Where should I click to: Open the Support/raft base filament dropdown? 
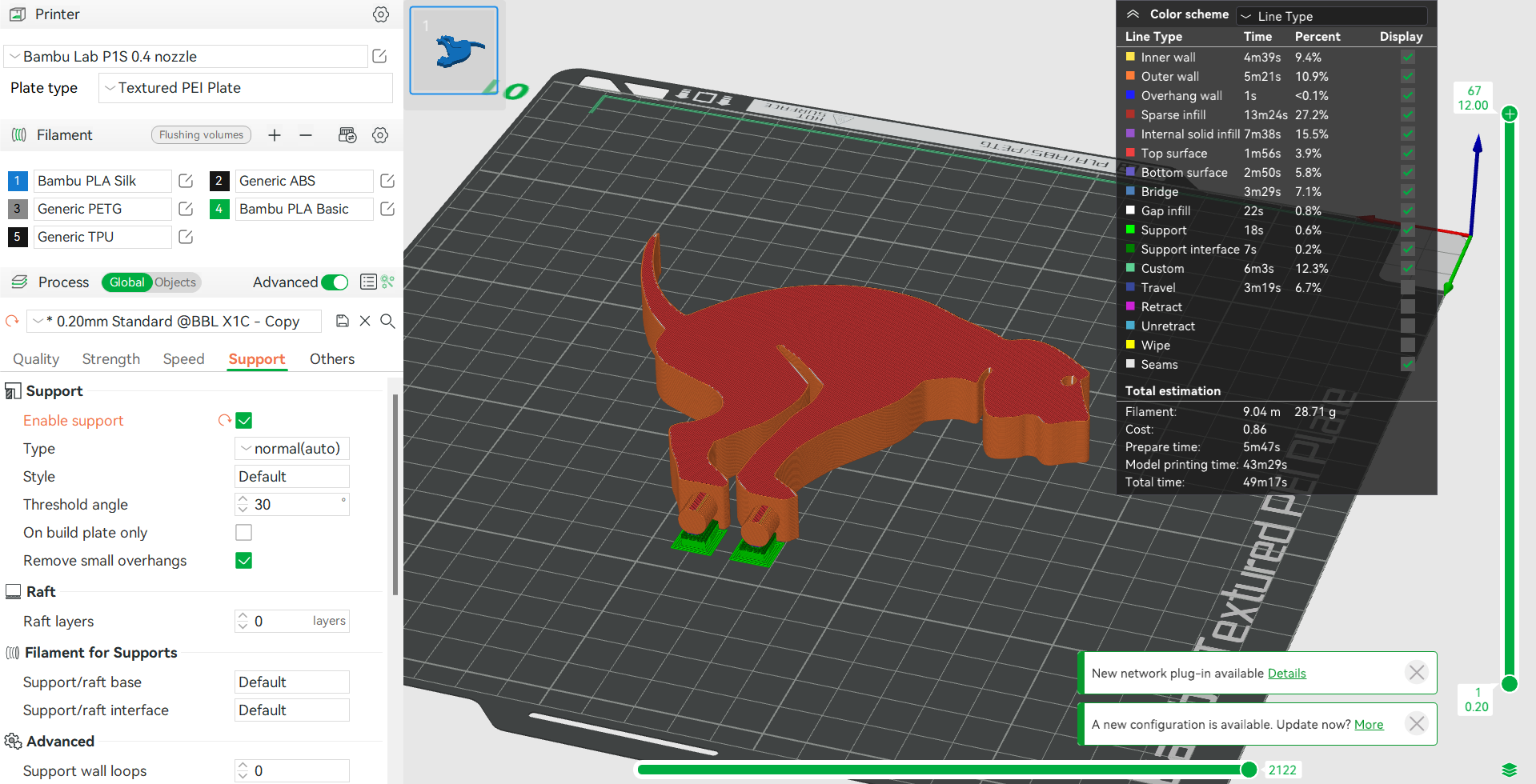[x=292, y=682]
